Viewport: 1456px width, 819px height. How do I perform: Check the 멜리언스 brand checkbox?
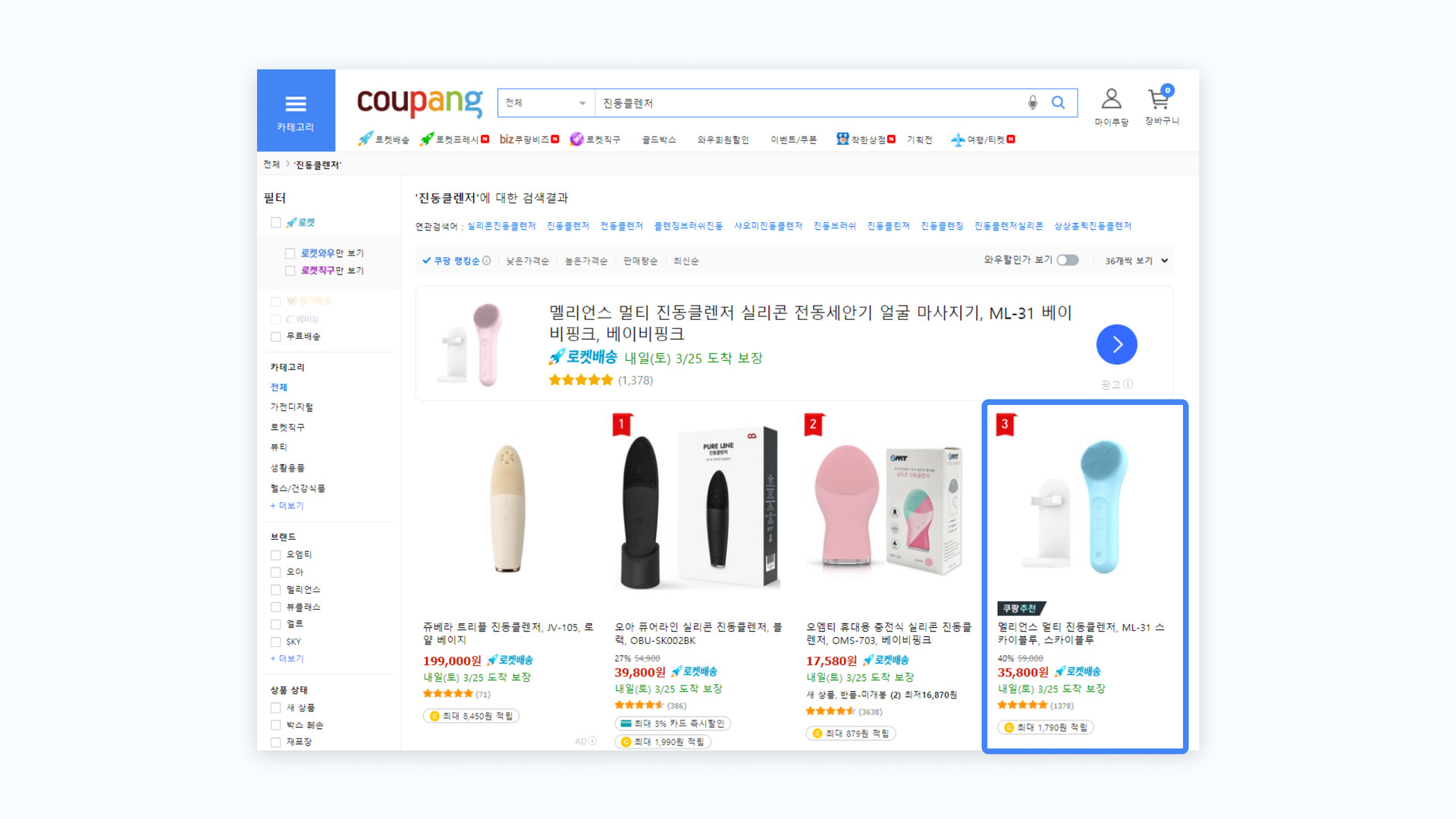[x=276, y=590]
